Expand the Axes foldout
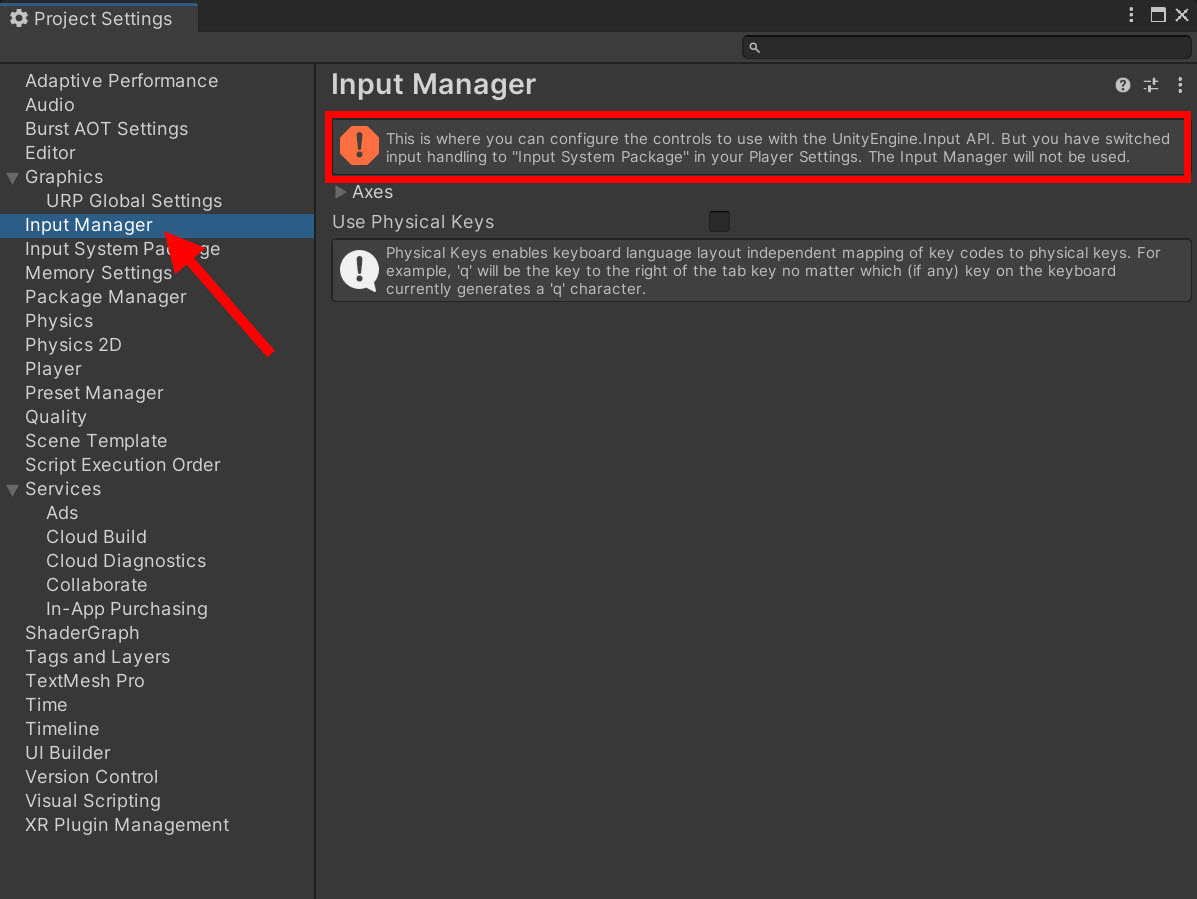 point(340,192)
